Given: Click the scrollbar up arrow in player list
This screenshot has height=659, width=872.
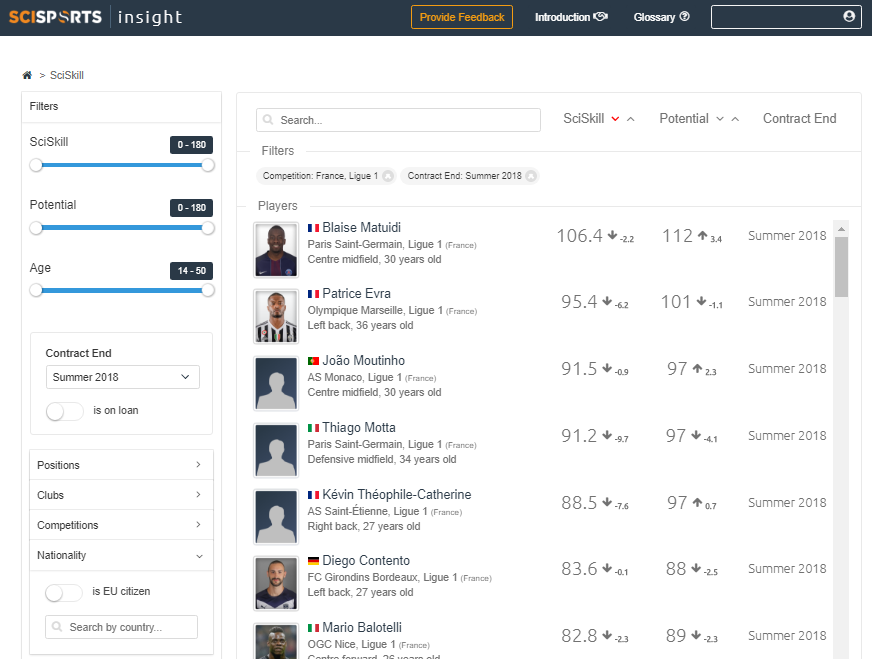Looking at the screenshot, I should (x=841, y=229).
